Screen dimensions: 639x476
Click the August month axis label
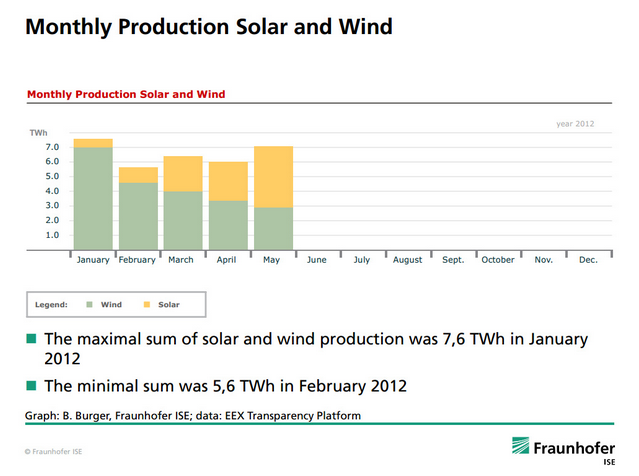(407, 260)
